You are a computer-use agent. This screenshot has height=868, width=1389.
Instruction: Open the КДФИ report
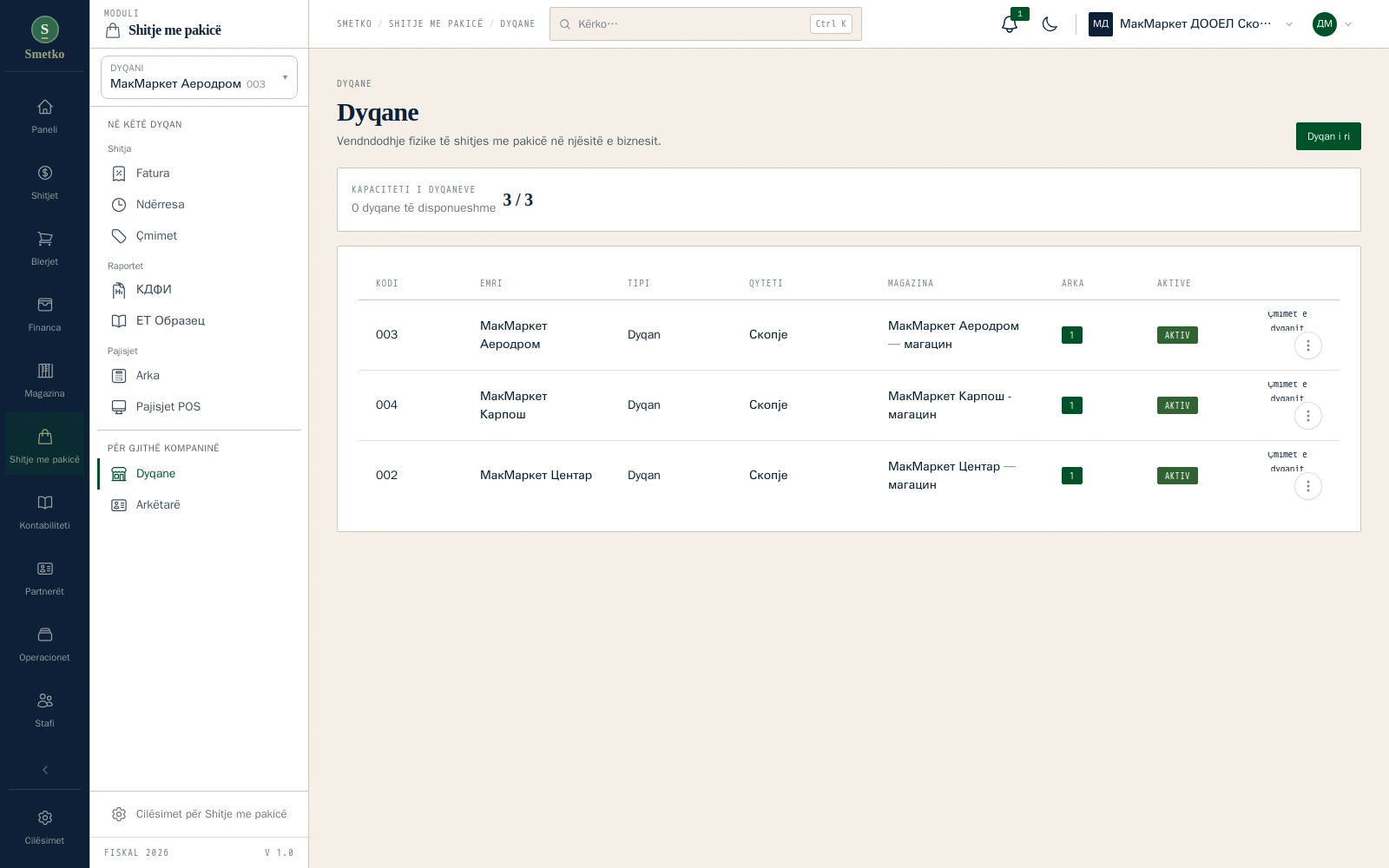199,290
